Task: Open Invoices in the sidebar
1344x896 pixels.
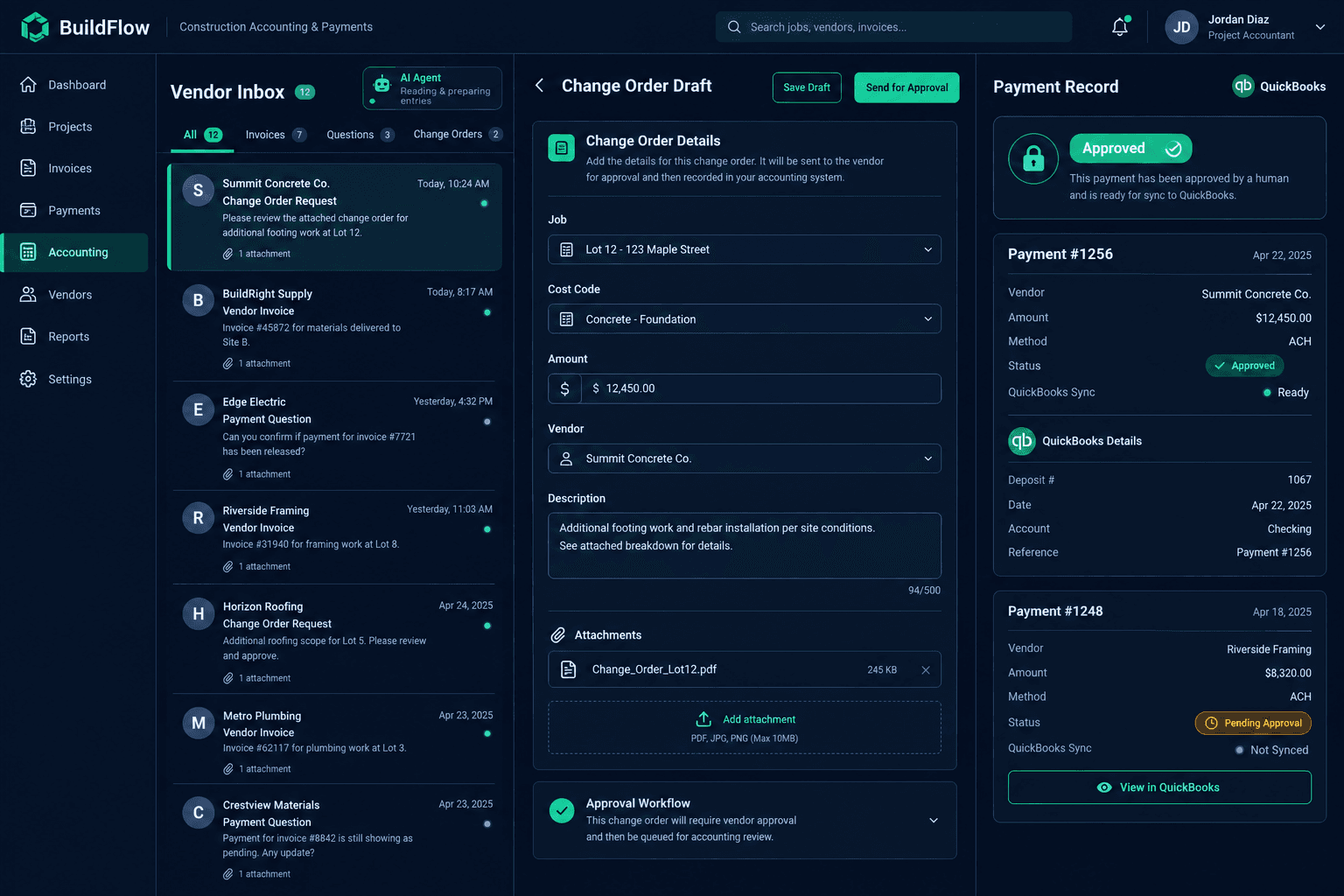Action: click(x=75, y=168)
